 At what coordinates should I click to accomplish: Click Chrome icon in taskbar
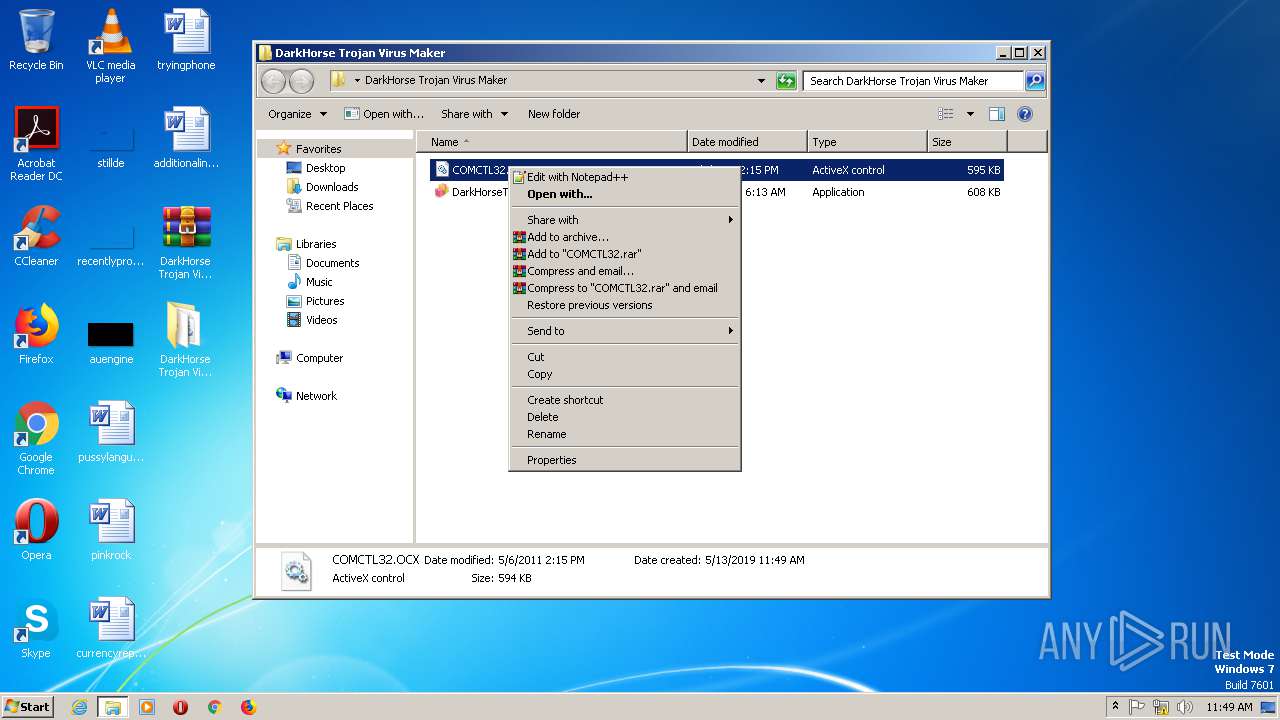point(214,707)
